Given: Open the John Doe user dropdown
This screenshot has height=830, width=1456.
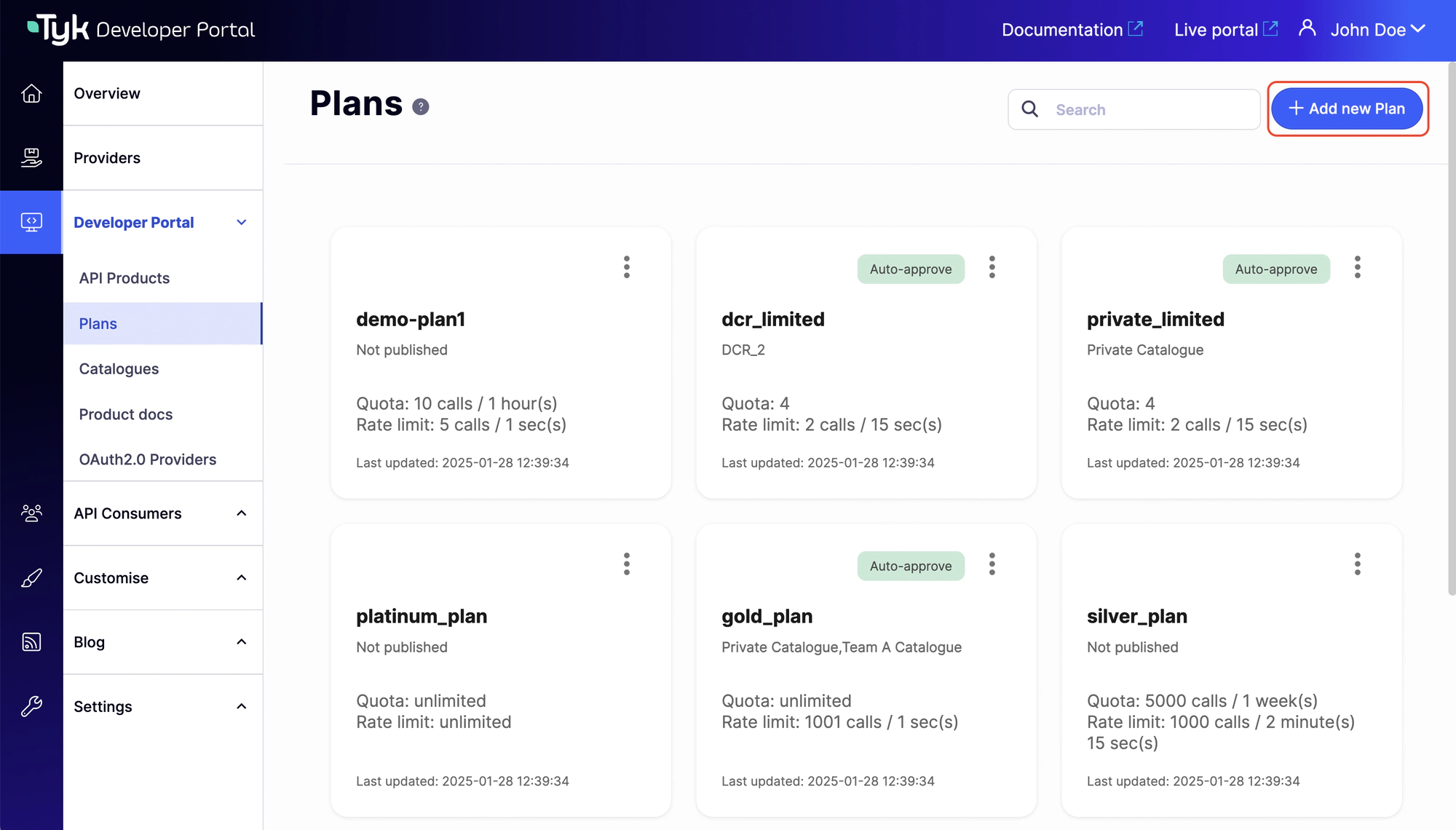Looking at the screenshot, I should click(1376, 30).
